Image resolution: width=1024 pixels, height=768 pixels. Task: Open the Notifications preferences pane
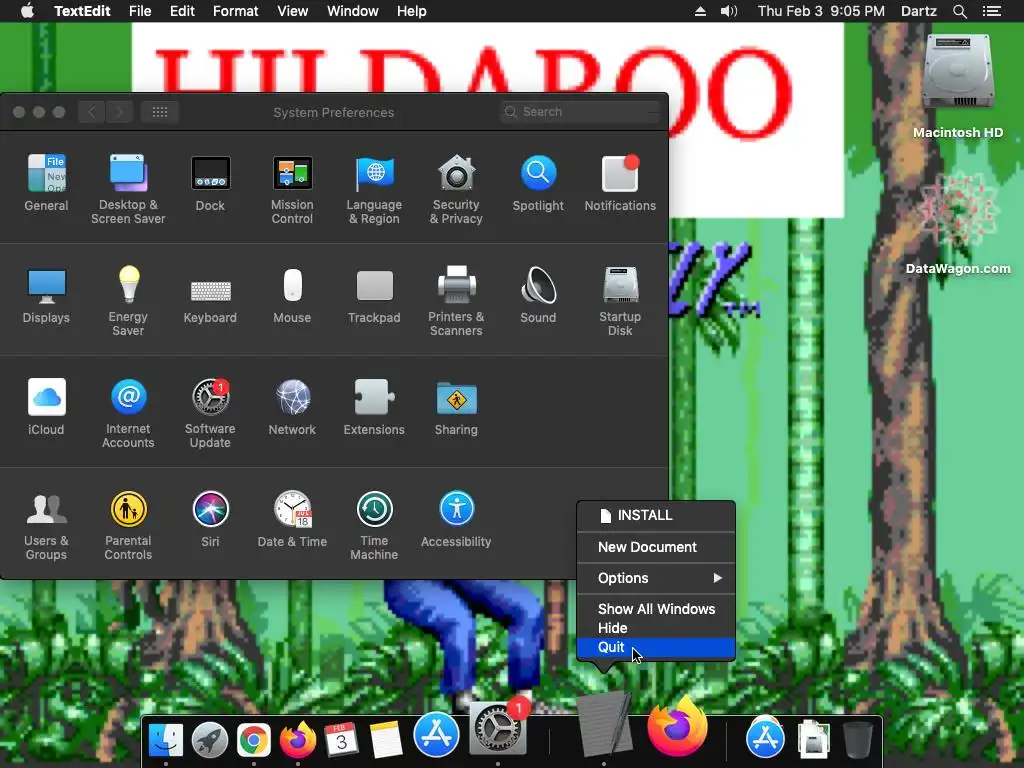tap(620, 182)
